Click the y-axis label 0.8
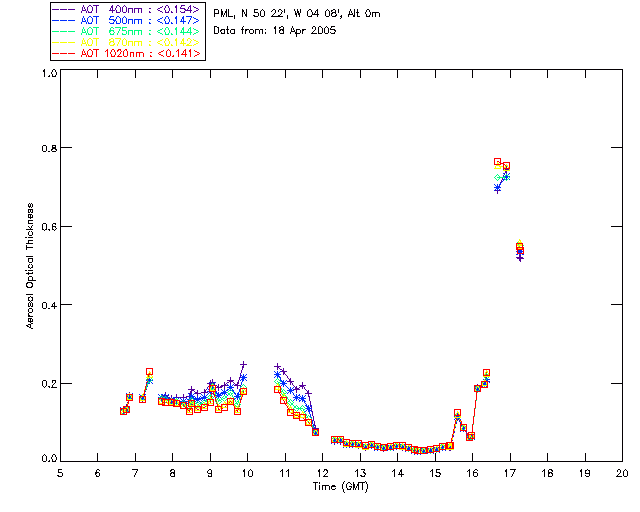The height and width of the screenshot is (512, 640). point(49,148)
